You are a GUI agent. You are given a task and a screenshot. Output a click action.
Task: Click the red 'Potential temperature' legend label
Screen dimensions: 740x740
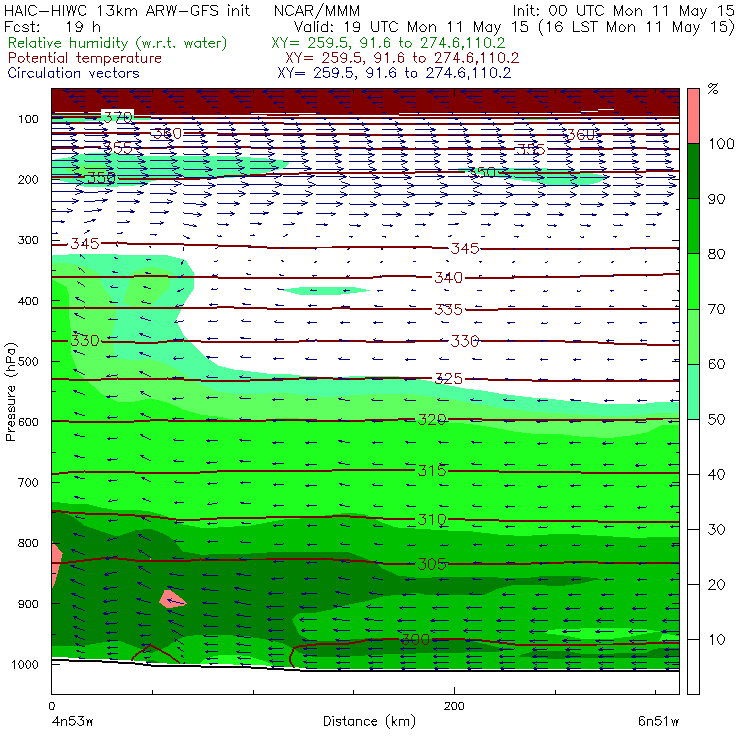(84, 58)
